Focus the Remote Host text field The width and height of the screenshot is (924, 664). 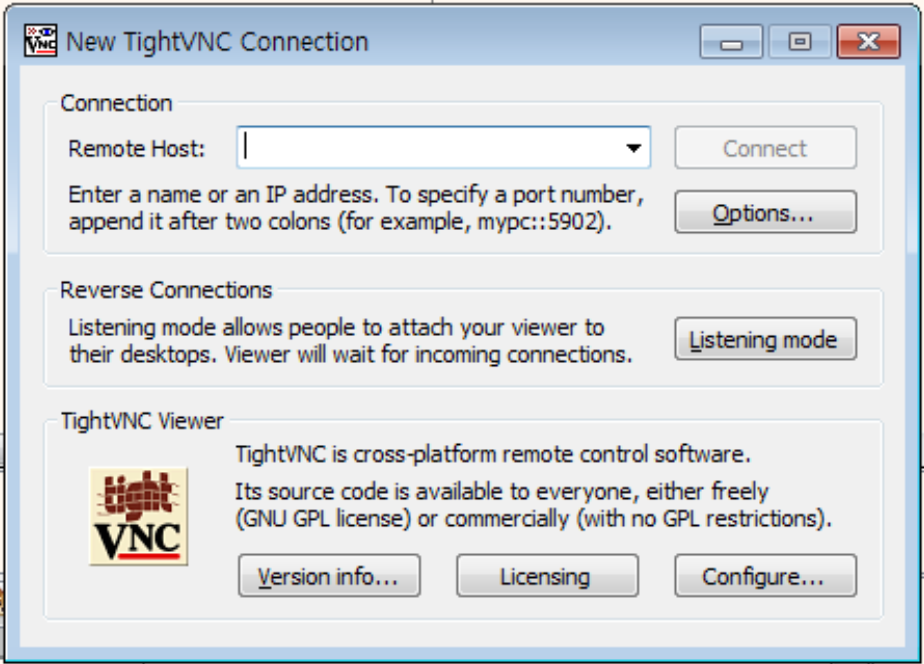430,148
